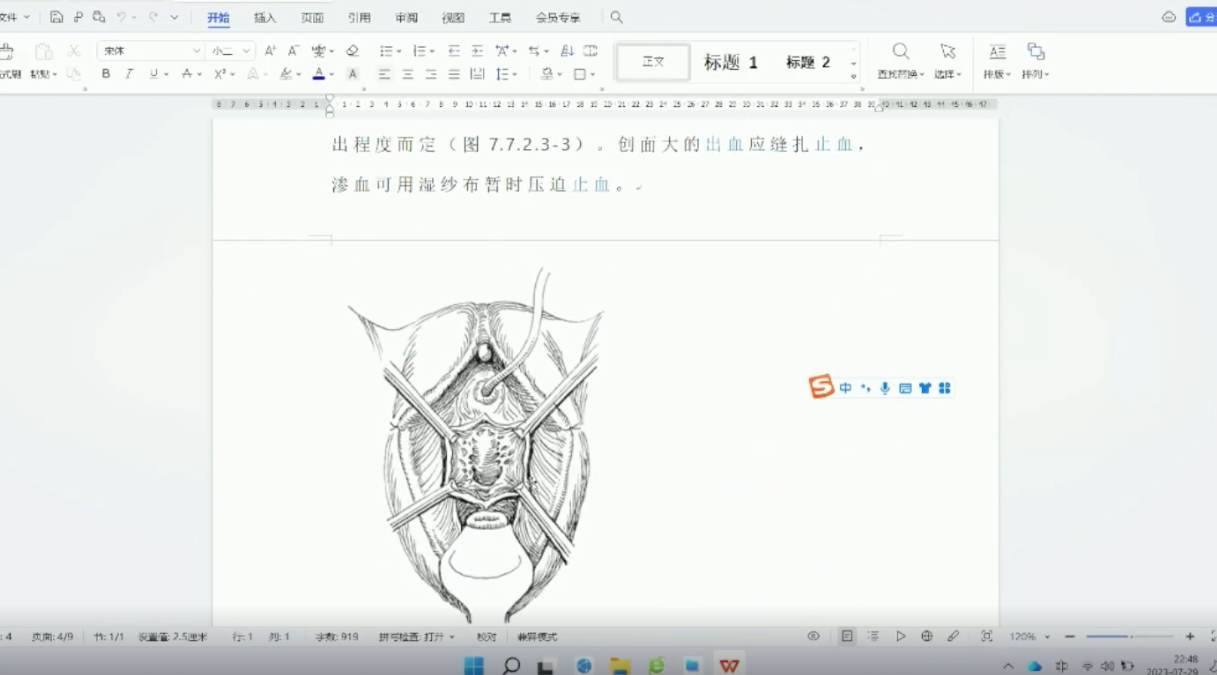Toggle eye protection mode in status bar
The image size is (1217, 675).
click(813, 636)
